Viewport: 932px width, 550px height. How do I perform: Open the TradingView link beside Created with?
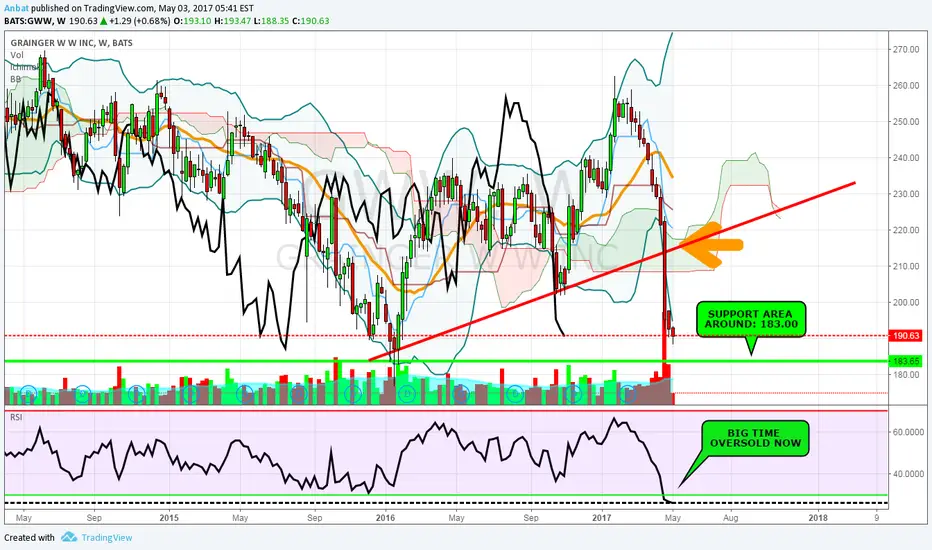[107, 538]
